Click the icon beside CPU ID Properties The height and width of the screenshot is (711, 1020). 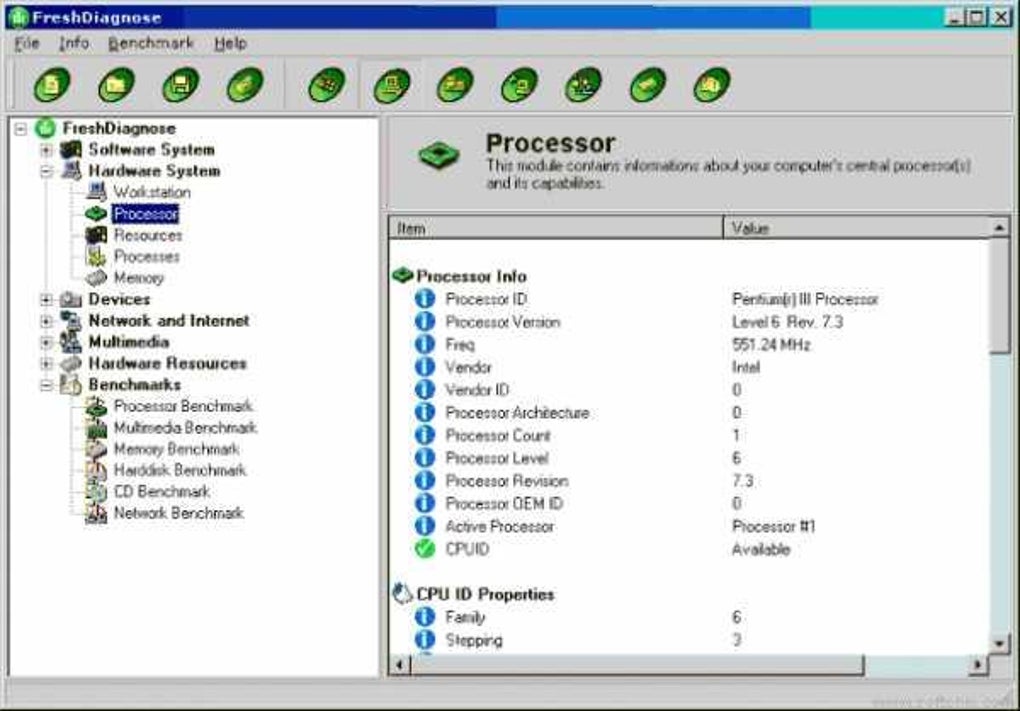point(403,593)
